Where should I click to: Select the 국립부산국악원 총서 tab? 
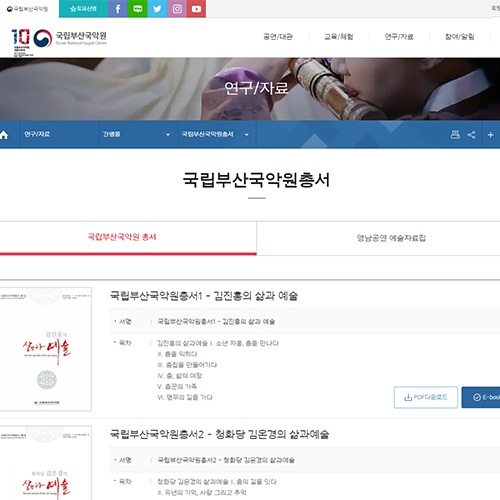(128, 238)
